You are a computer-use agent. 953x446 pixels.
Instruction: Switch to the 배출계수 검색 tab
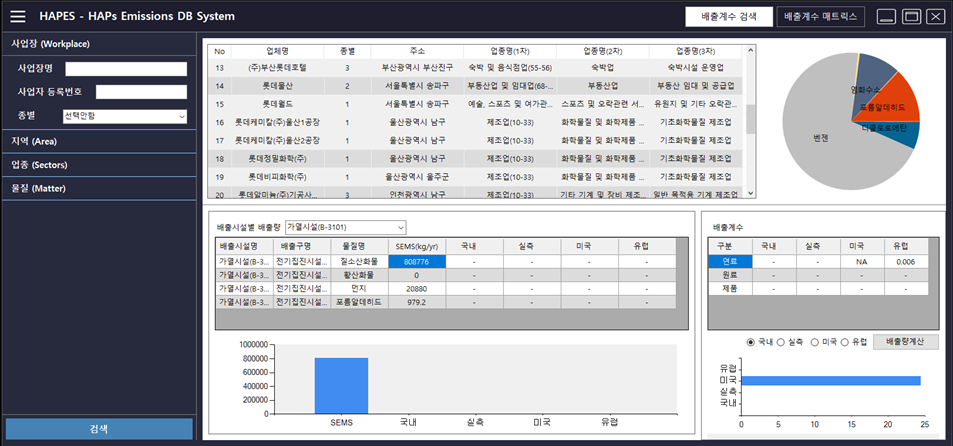[727, 17]
